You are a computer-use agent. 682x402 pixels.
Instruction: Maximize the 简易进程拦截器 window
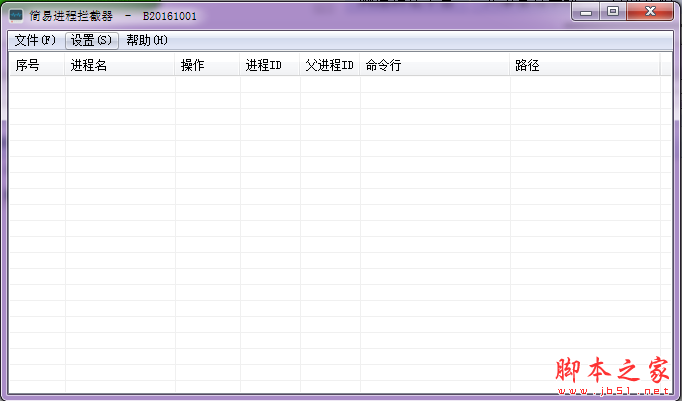click(613, 12)
